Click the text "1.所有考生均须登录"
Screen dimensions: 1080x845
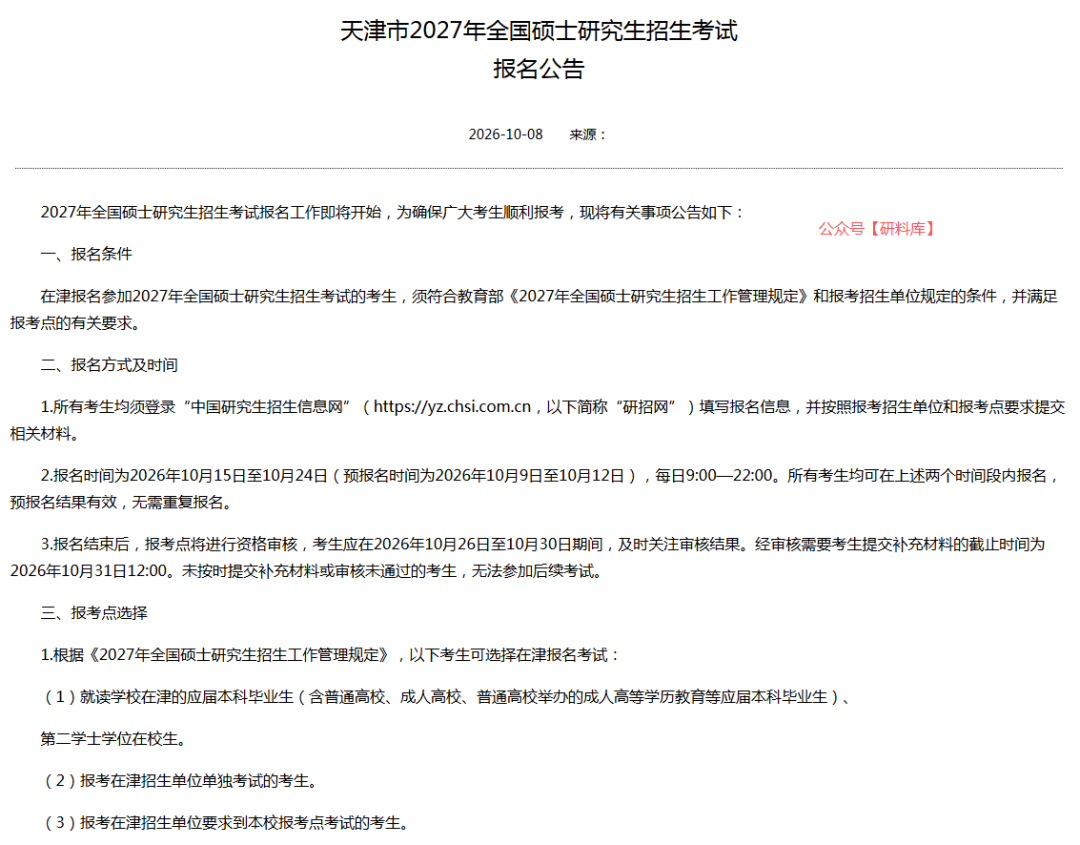pyautogui.click(x=108, y=407)
